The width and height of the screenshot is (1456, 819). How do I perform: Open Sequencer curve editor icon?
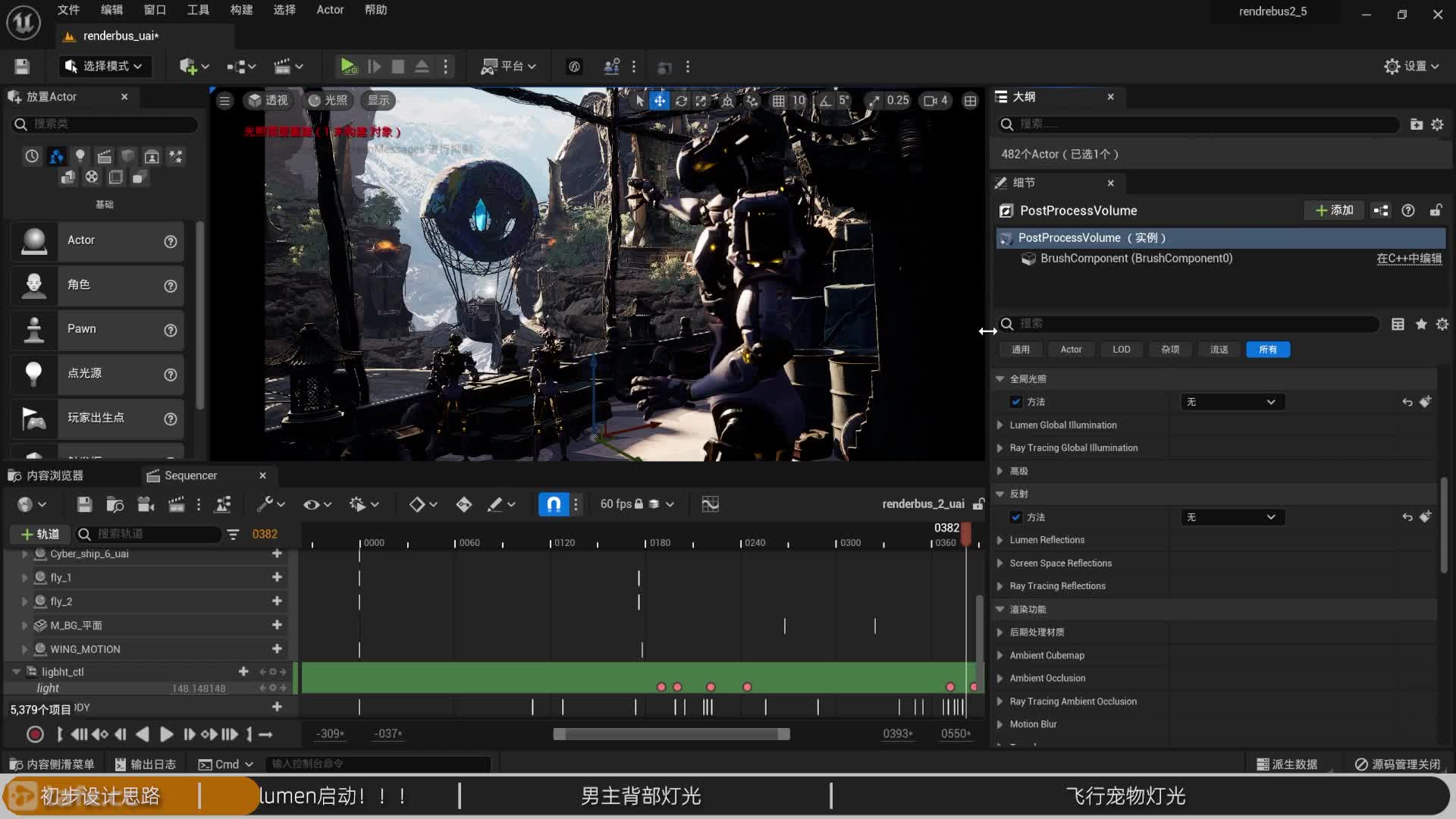point(710,504)
